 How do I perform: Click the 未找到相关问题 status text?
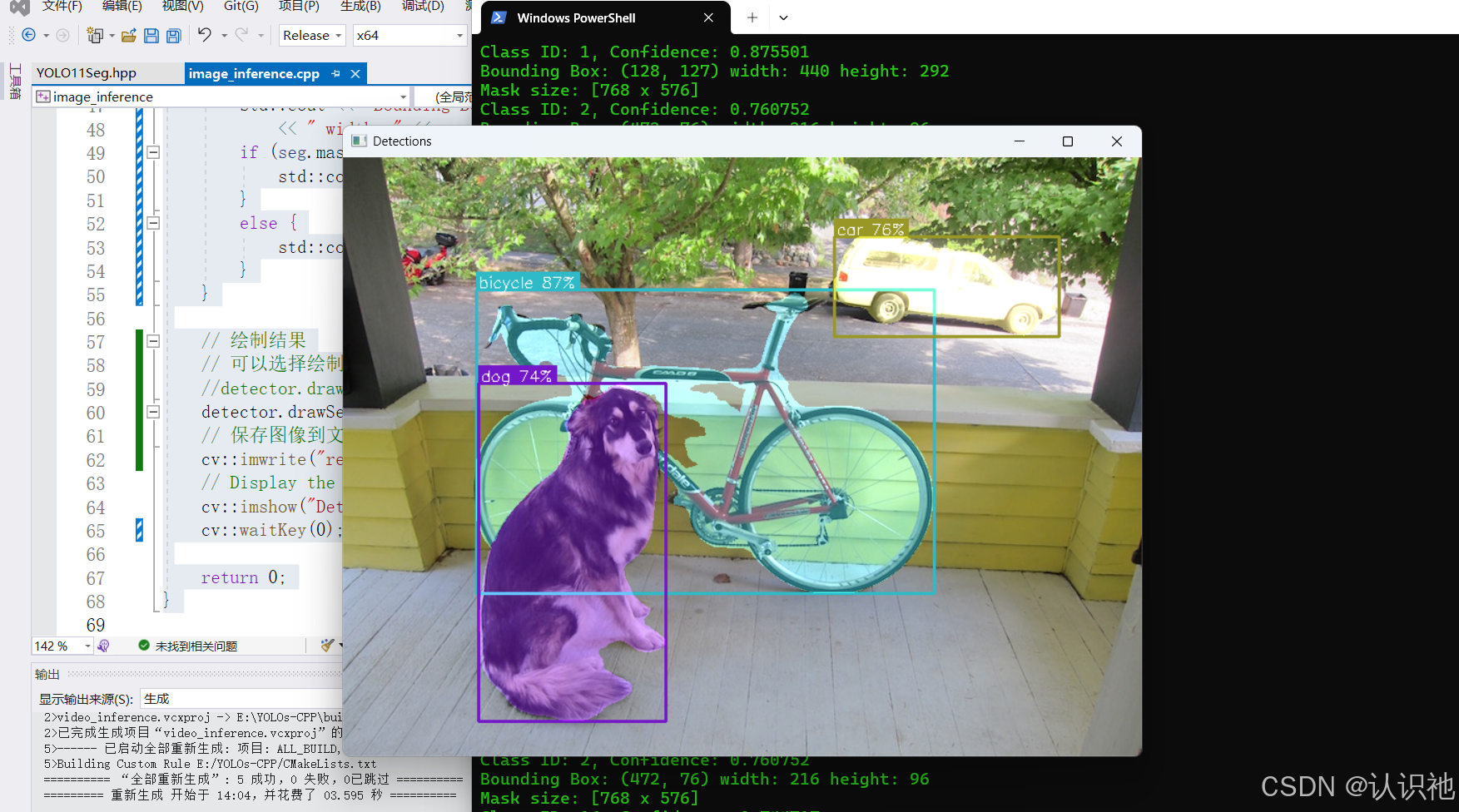tap(196, 646)
